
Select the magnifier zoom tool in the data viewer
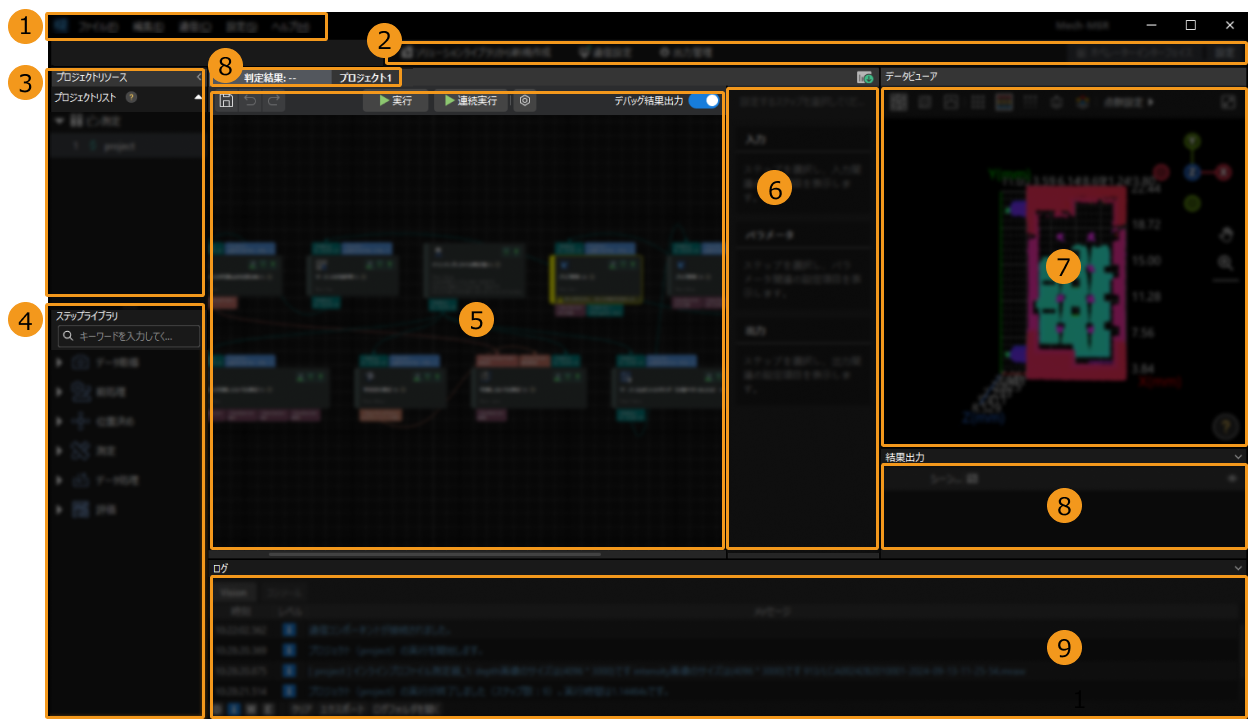point(1225,263)
